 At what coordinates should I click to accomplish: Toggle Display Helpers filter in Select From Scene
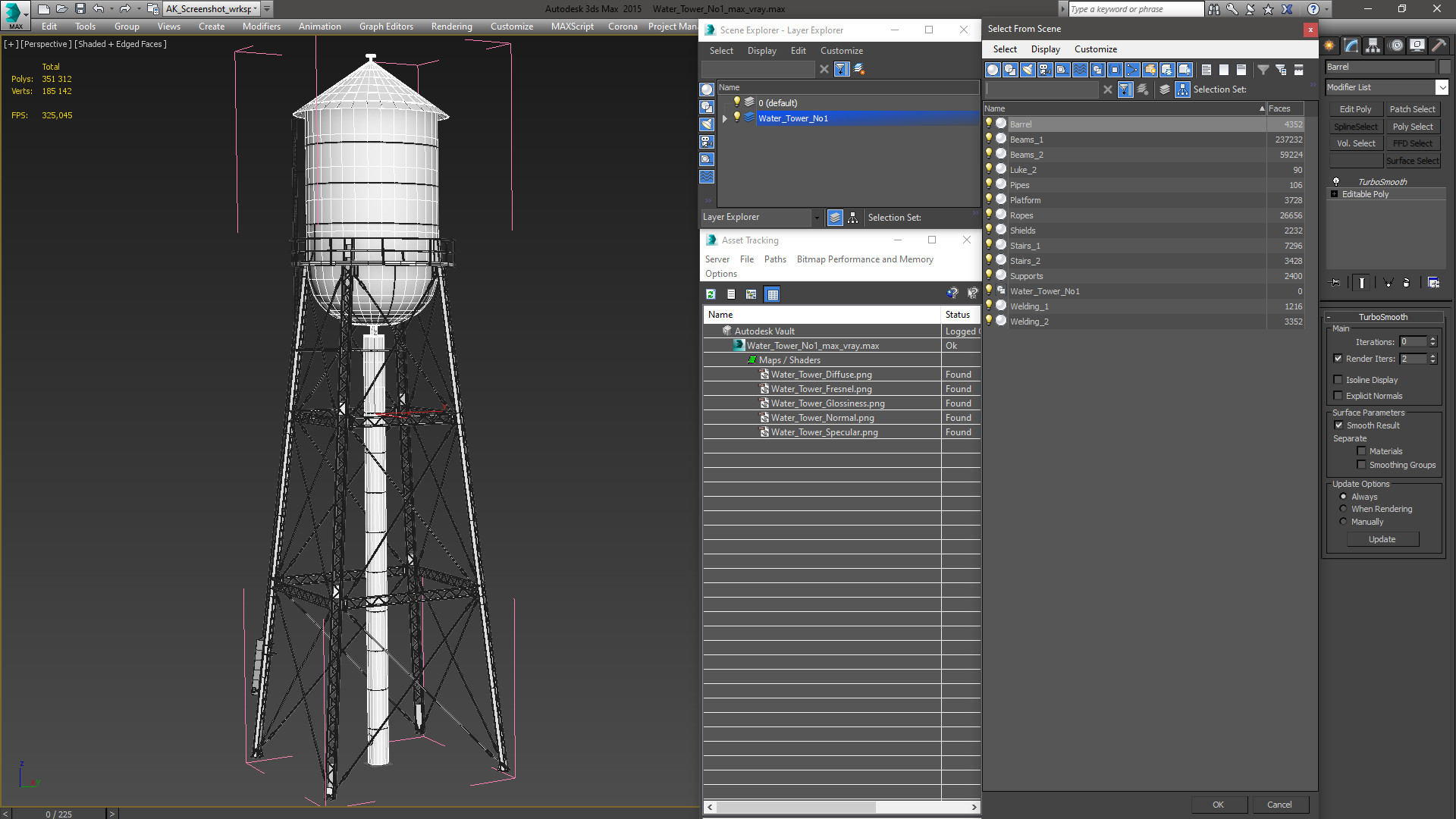click(x=1062, y=70)
